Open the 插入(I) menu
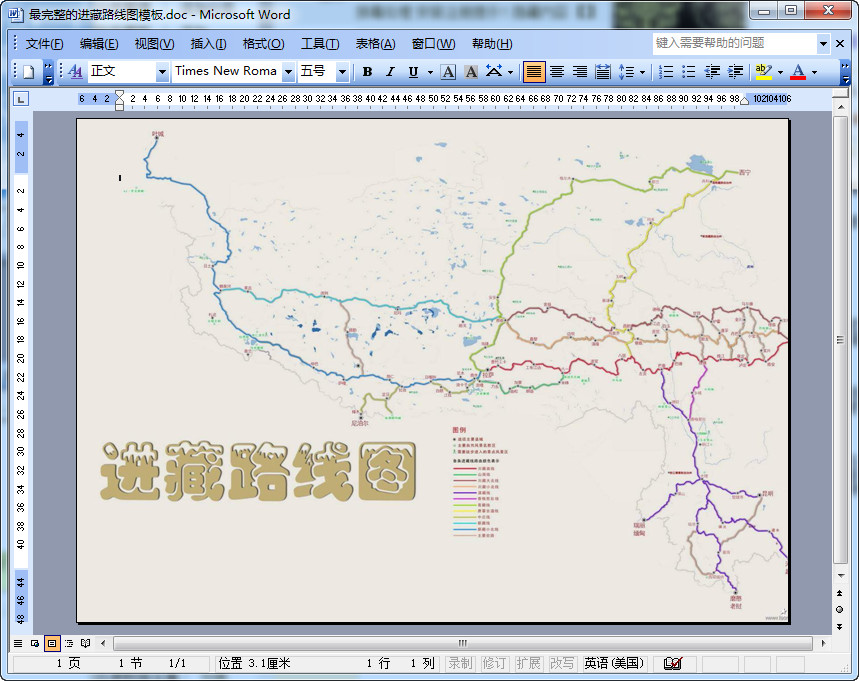The width and height of the screenshot is (859, 681). pyautogui.click(x=208, y=44)
